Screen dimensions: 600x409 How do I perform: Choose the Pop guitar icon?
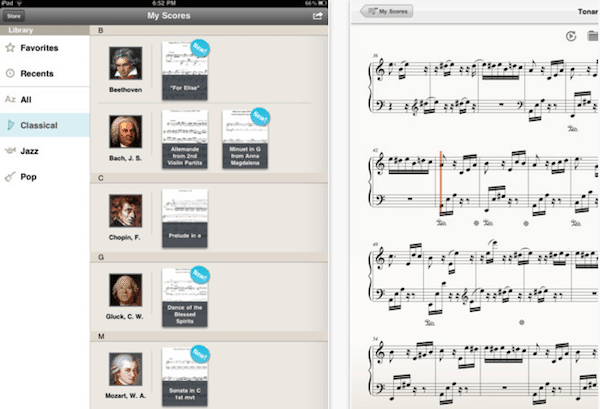9,177
